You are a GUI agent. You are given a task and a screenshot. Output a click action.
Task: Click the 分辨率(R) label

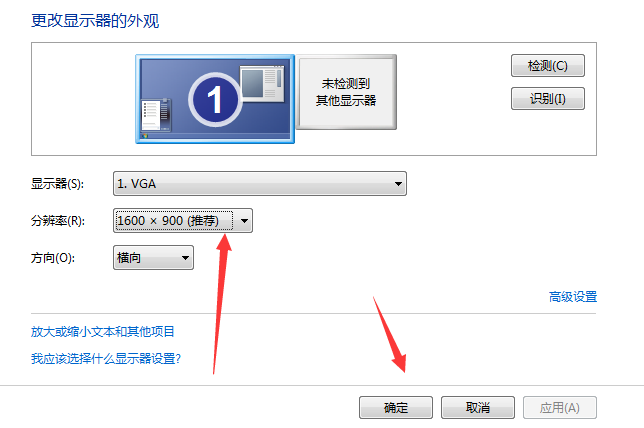coord(58,221)
